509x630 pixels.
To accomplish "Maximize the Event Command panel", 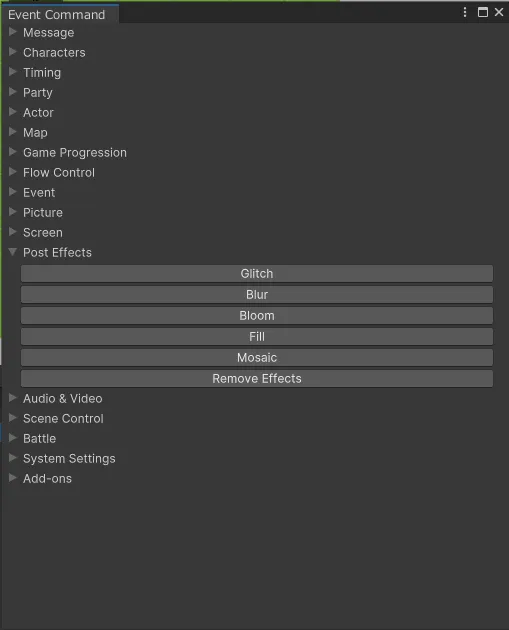I will [x=482, y=12].
